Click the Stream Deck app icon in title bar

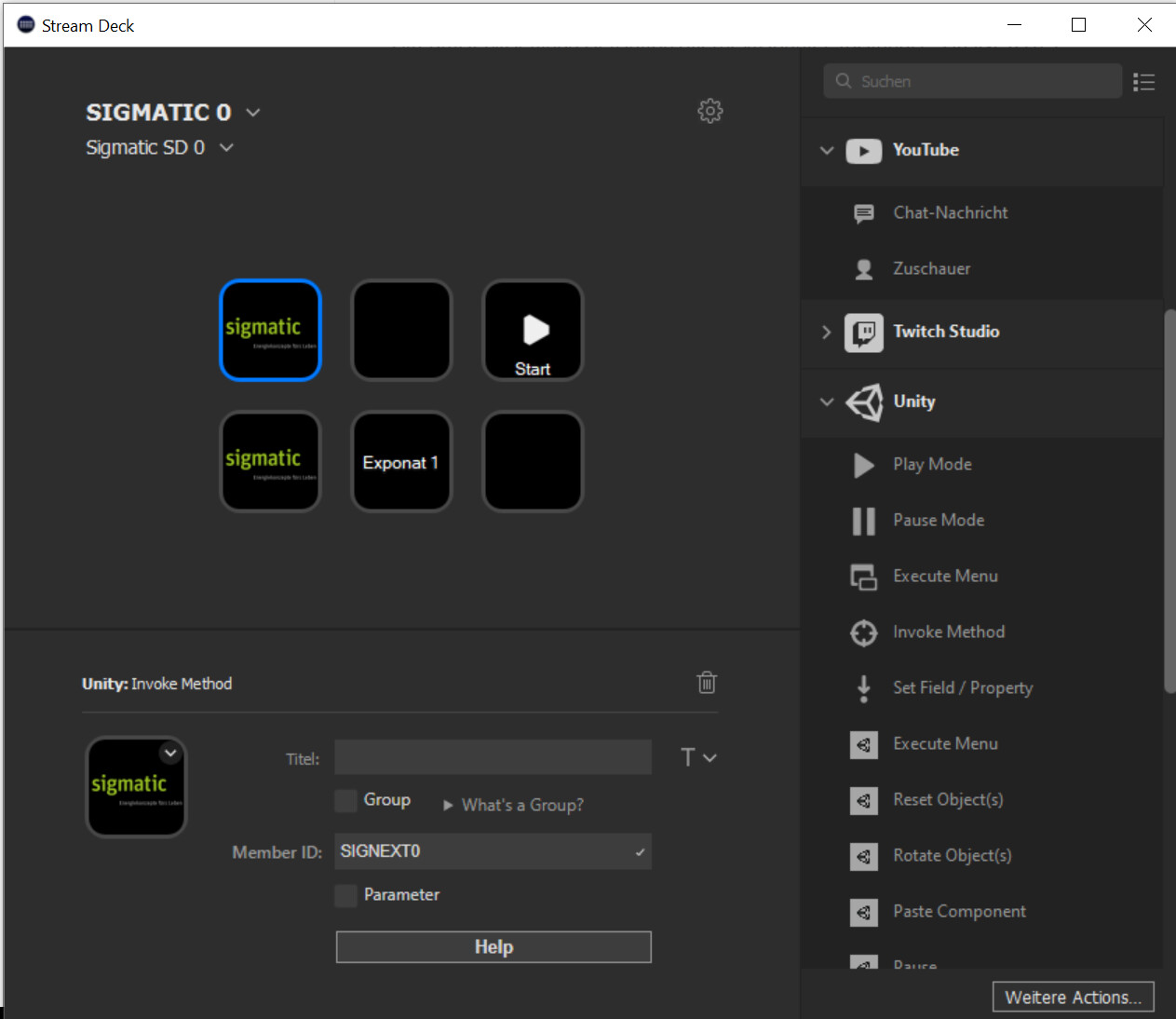tap(26, 25)
